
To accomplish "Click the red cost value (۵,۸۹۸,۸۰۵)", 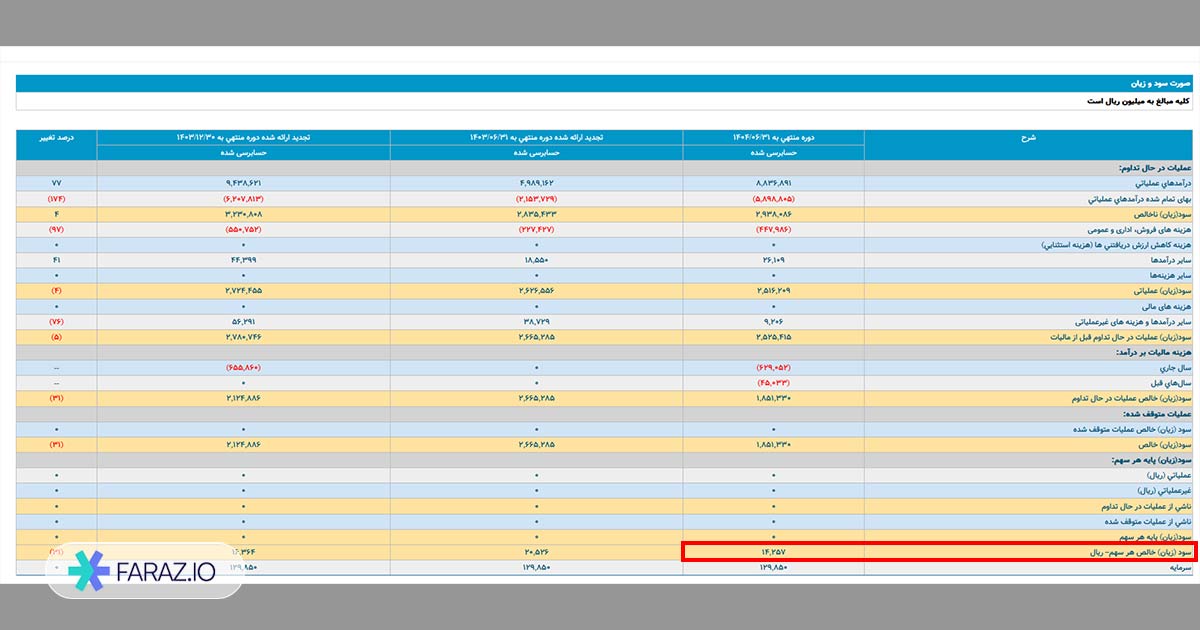I will pos(774,199).
